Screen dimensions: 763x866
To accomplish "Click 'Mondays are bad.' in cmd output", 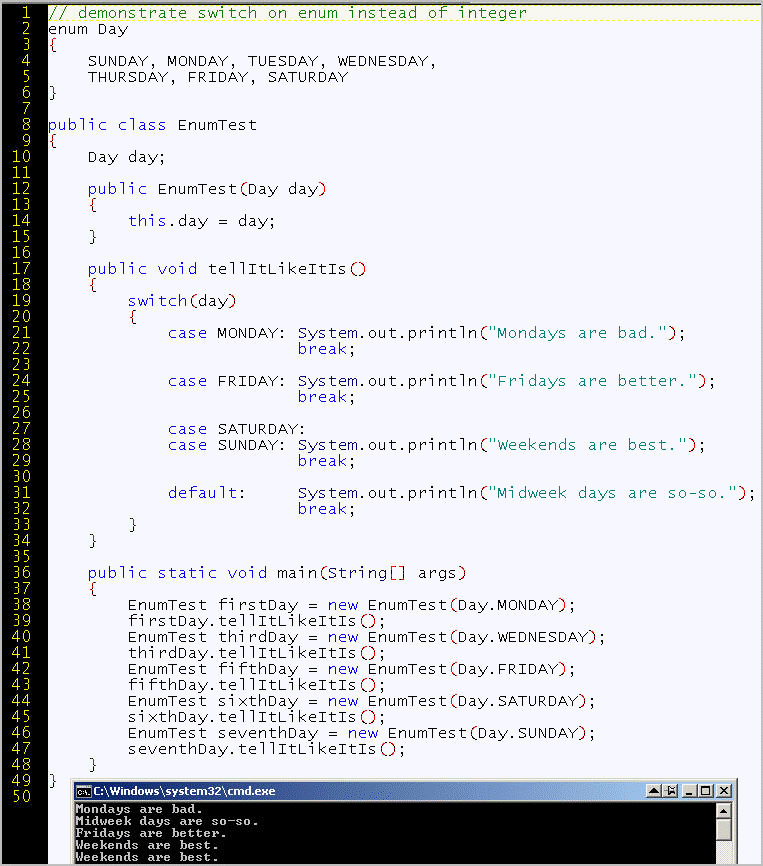I will tap(139, 810).
